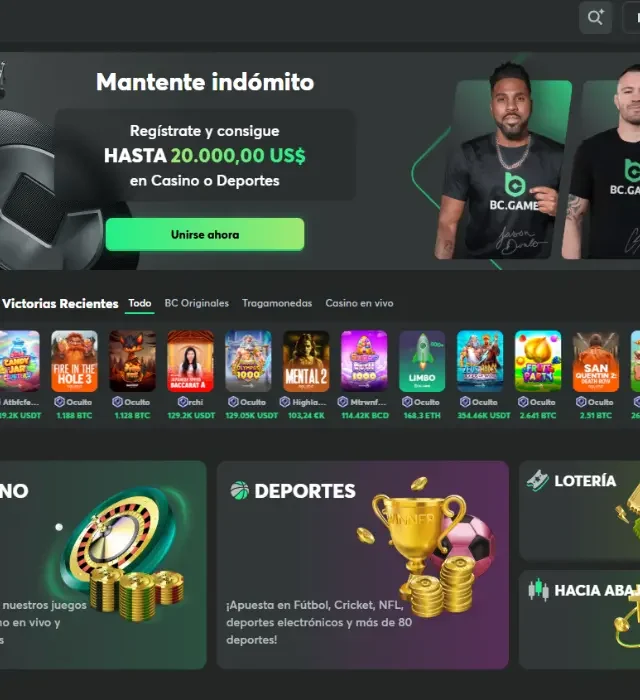Screen dimensions: 640x700
Task: Click the candlestick chart icon by HACIA ABAJO
Action: tap(538, 590)
